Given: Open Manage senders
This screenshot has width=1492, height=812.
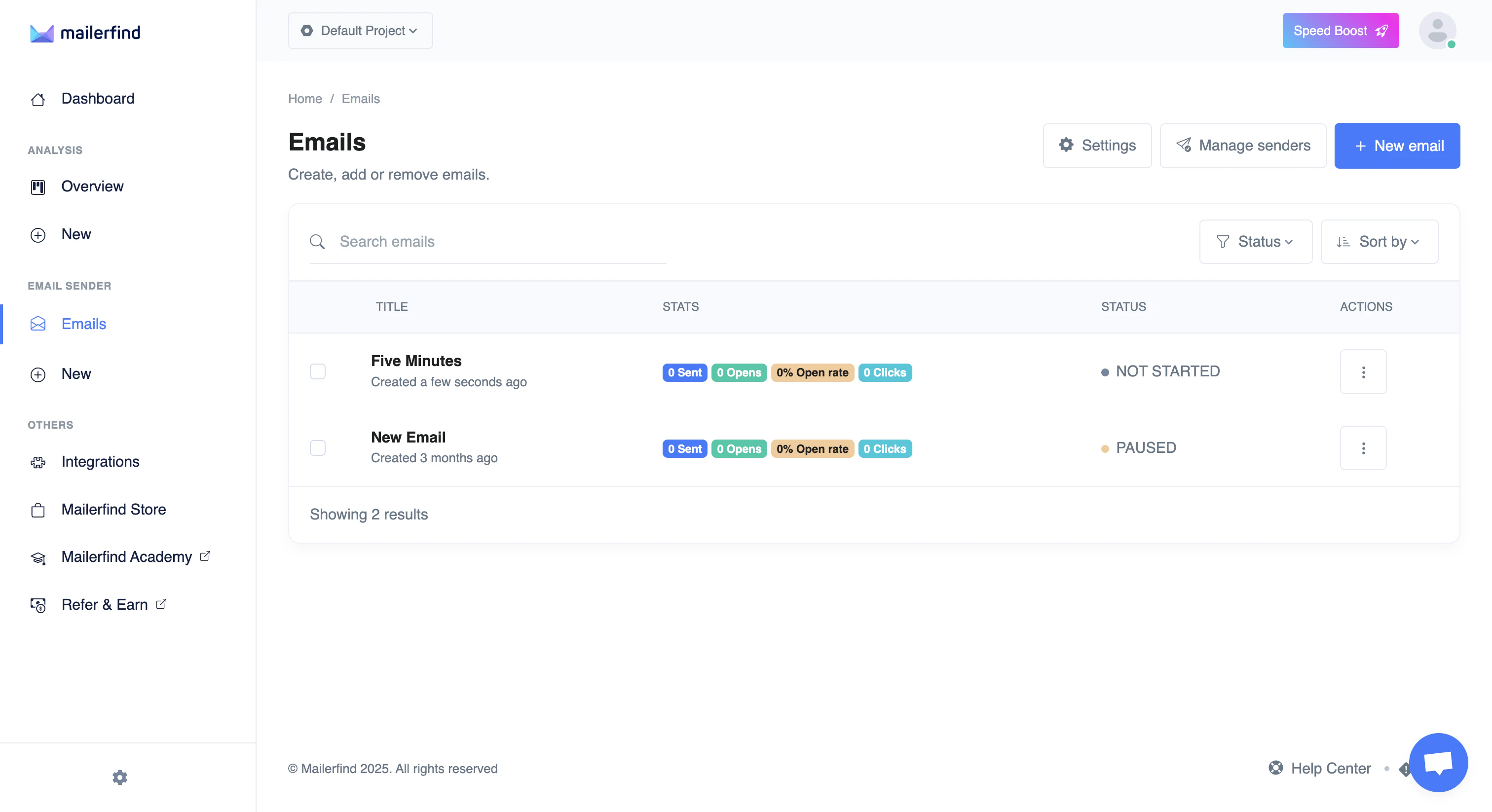Looking at the screenshot, I should click(x=1243, y=146).
